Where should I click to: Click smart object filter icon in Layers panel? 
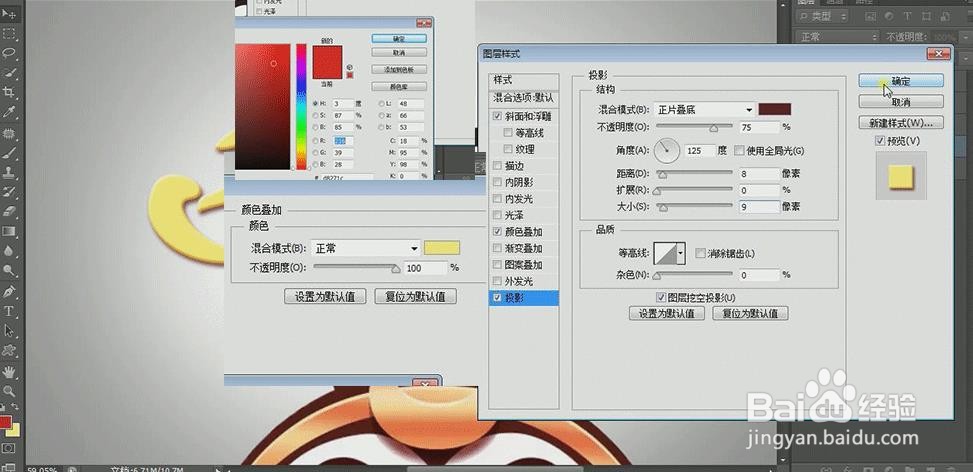pyautogui.click(x=944, y=17)
